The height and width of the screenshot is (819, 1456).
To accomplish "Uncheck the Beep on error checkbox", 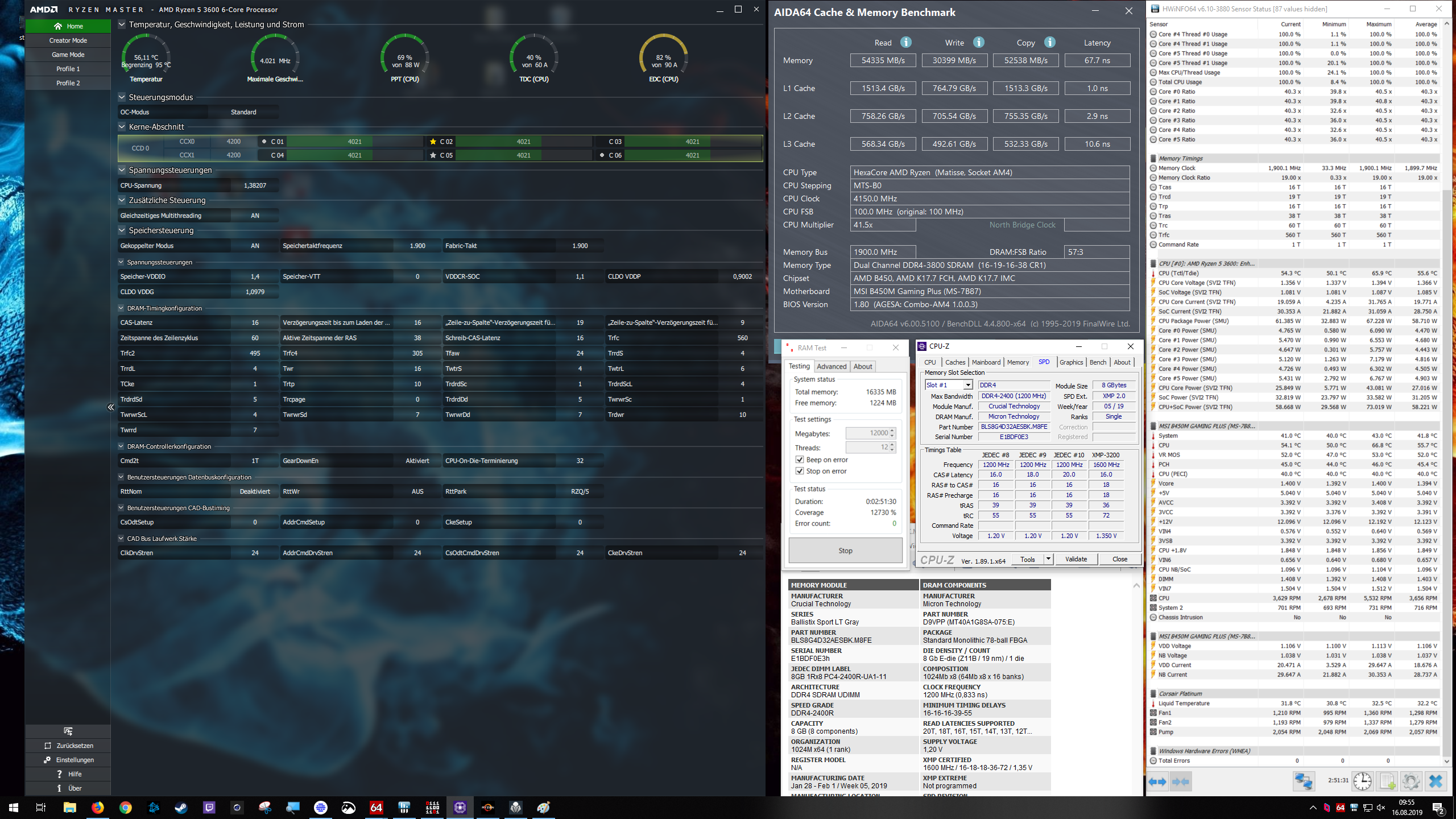I will 800,460.
